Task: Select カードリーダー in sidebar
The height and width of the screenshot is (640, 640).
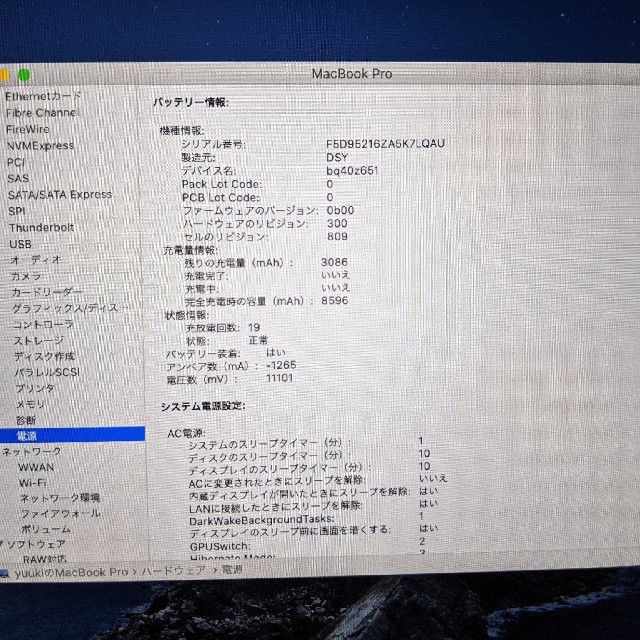Action: point(47,292)
